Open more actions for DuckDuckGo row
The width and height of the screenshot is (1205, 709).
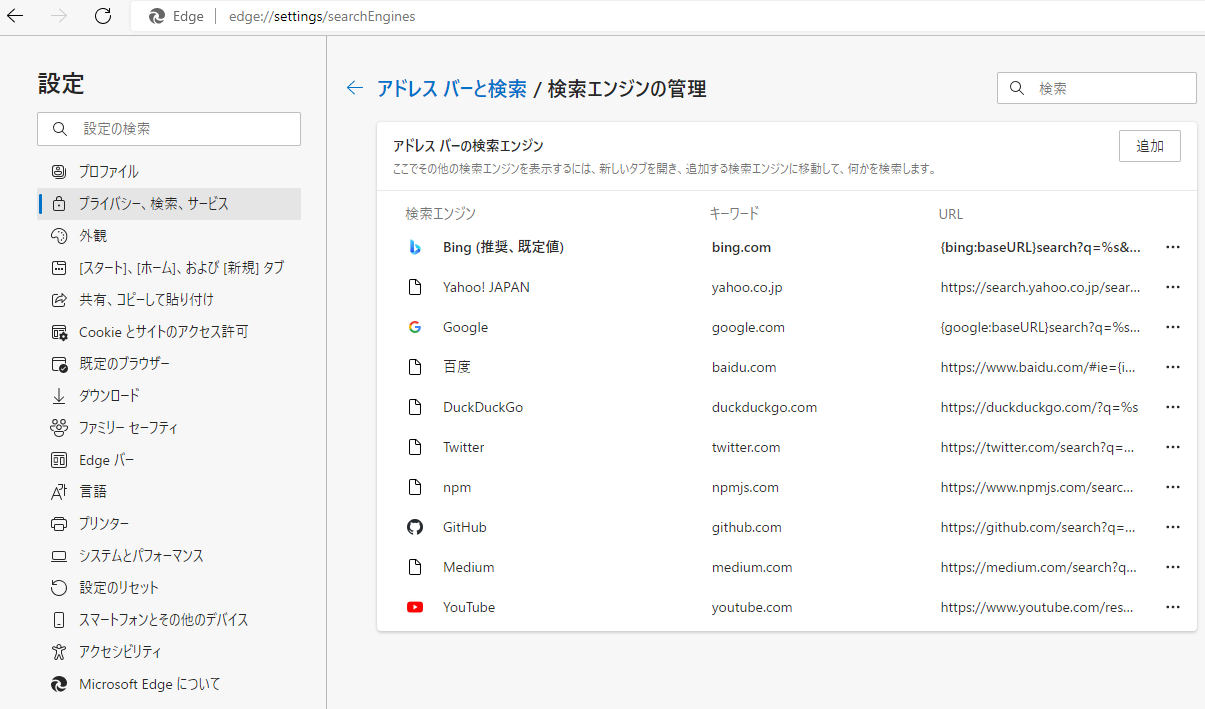point(1173,407)
